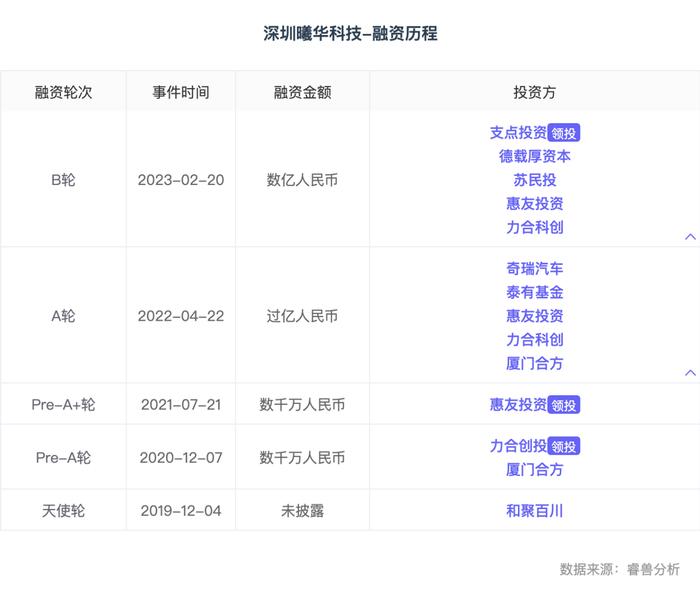Image resolution: width=700 pixels, height=606 pixels.
Task: Open 力合科创 link in the B轮 row
Action: tap(535, 227)
